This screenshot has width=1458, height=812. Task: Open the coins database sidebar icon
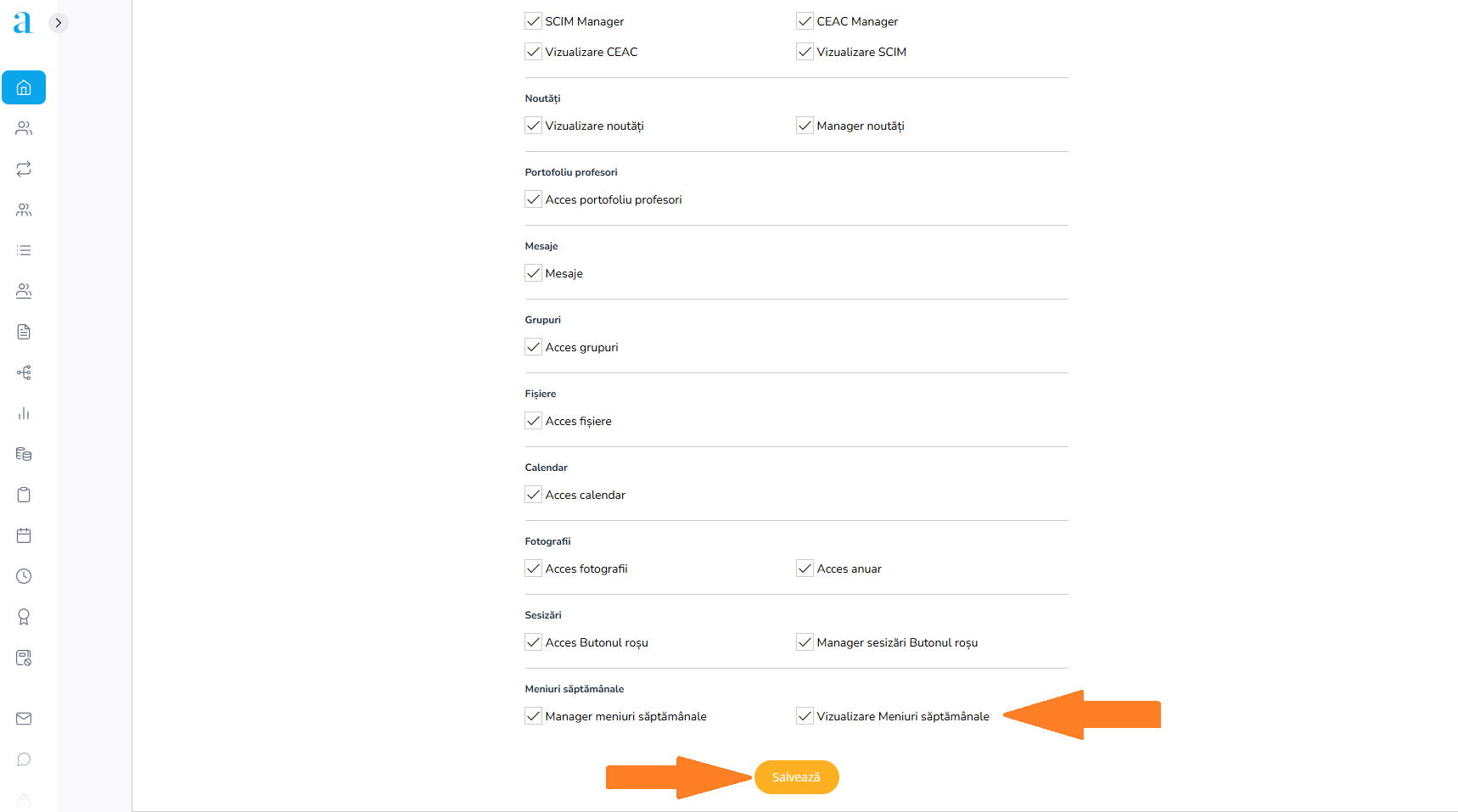pyautogui.click(x=24, y=454)
